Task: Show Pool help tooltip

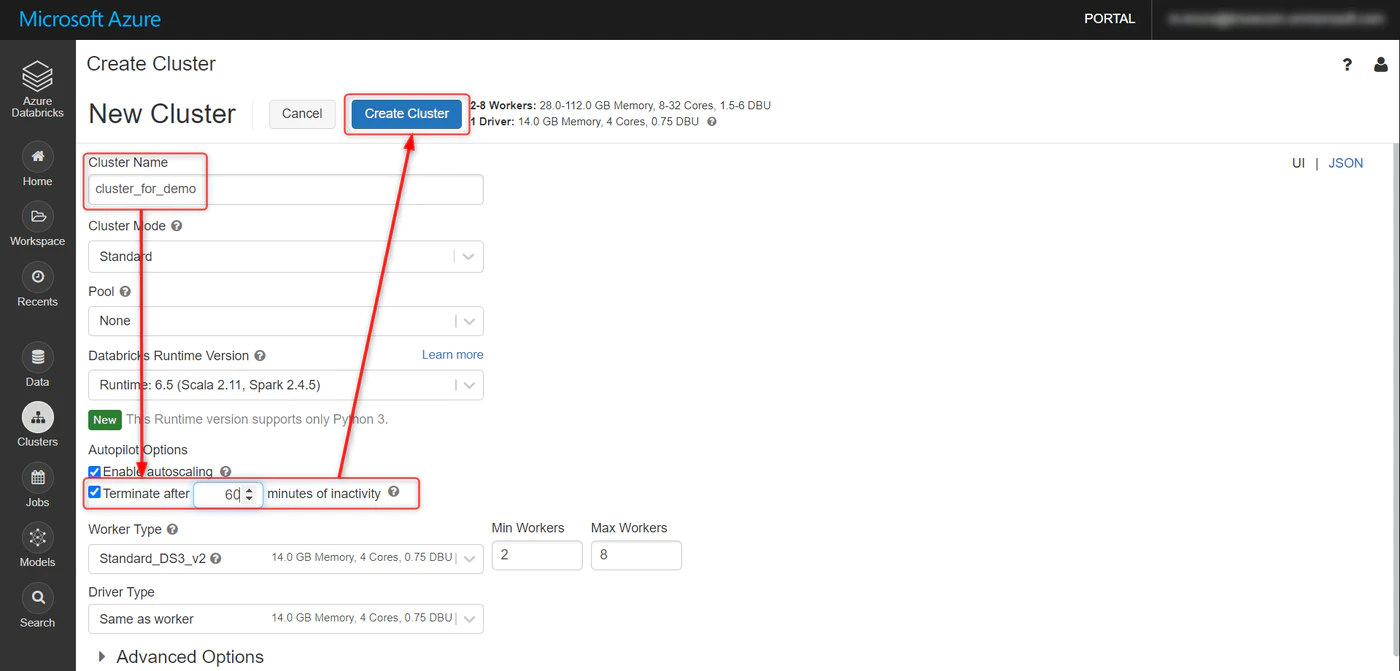Action: [x=125, y=292]
